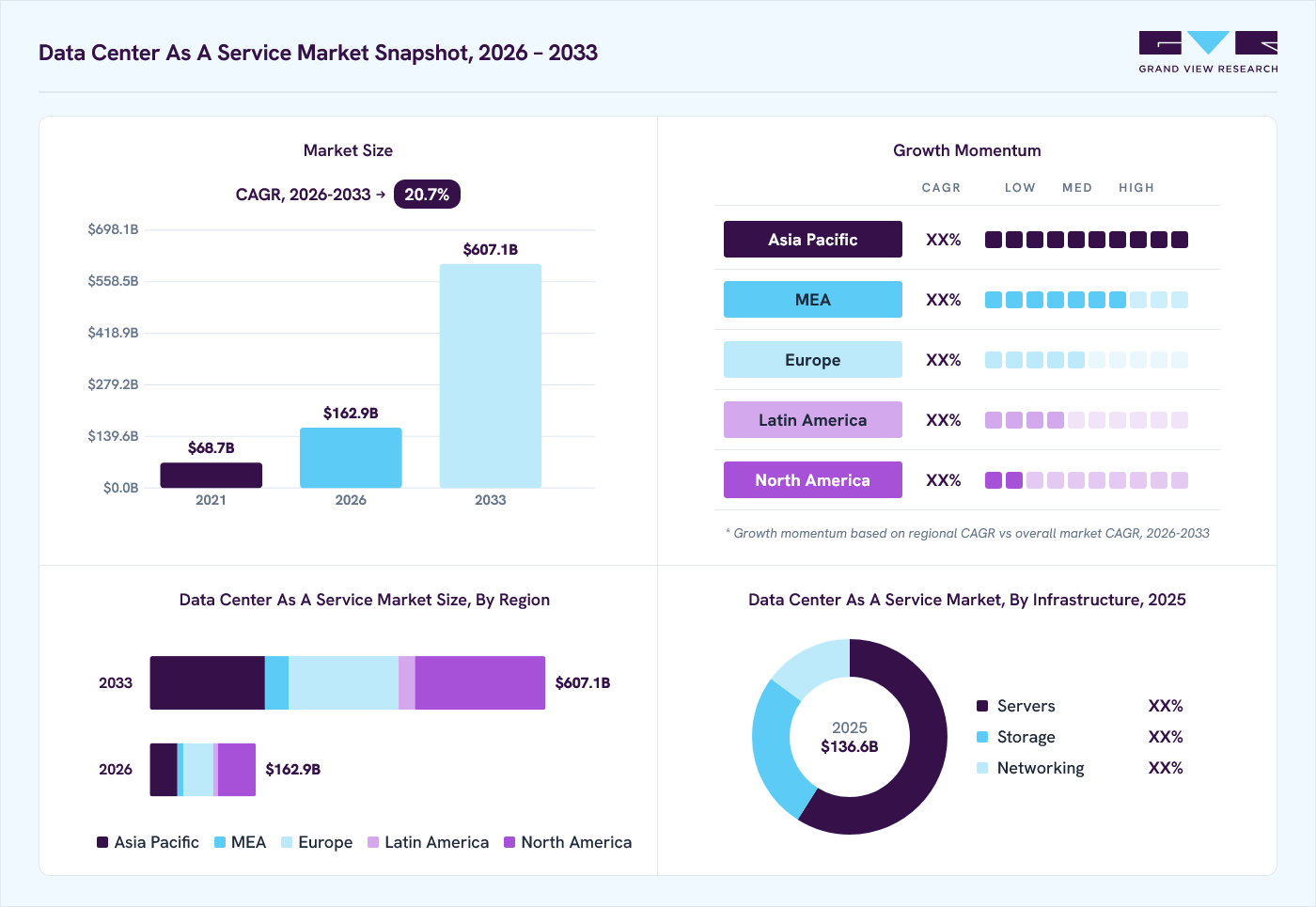Image resolution: width=1316 pixels, height=907 pixels.
Task: Click the growth momentum footnote text
Action: tap(967, 533)
